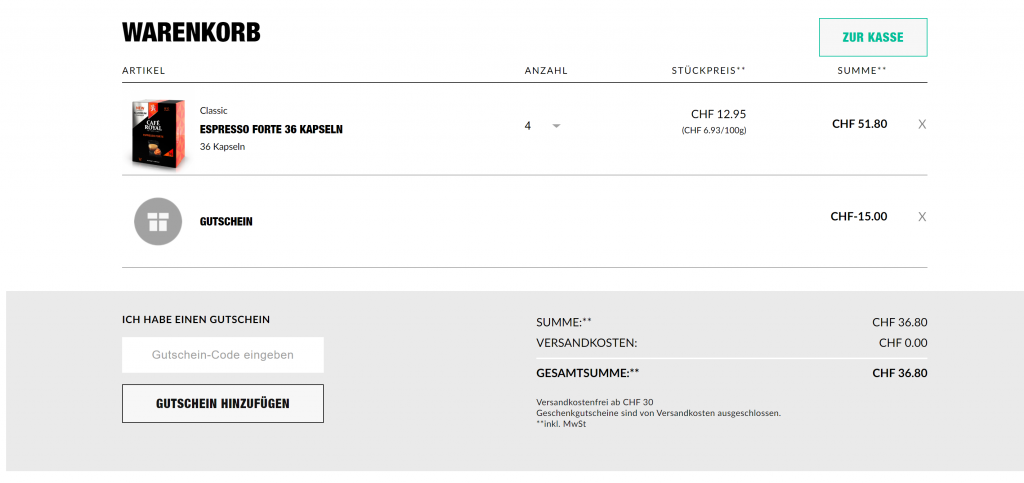Remove Espresso Forte item with X icon
The height and width of the screenshot is (483, 1024).
pos(922,125)
